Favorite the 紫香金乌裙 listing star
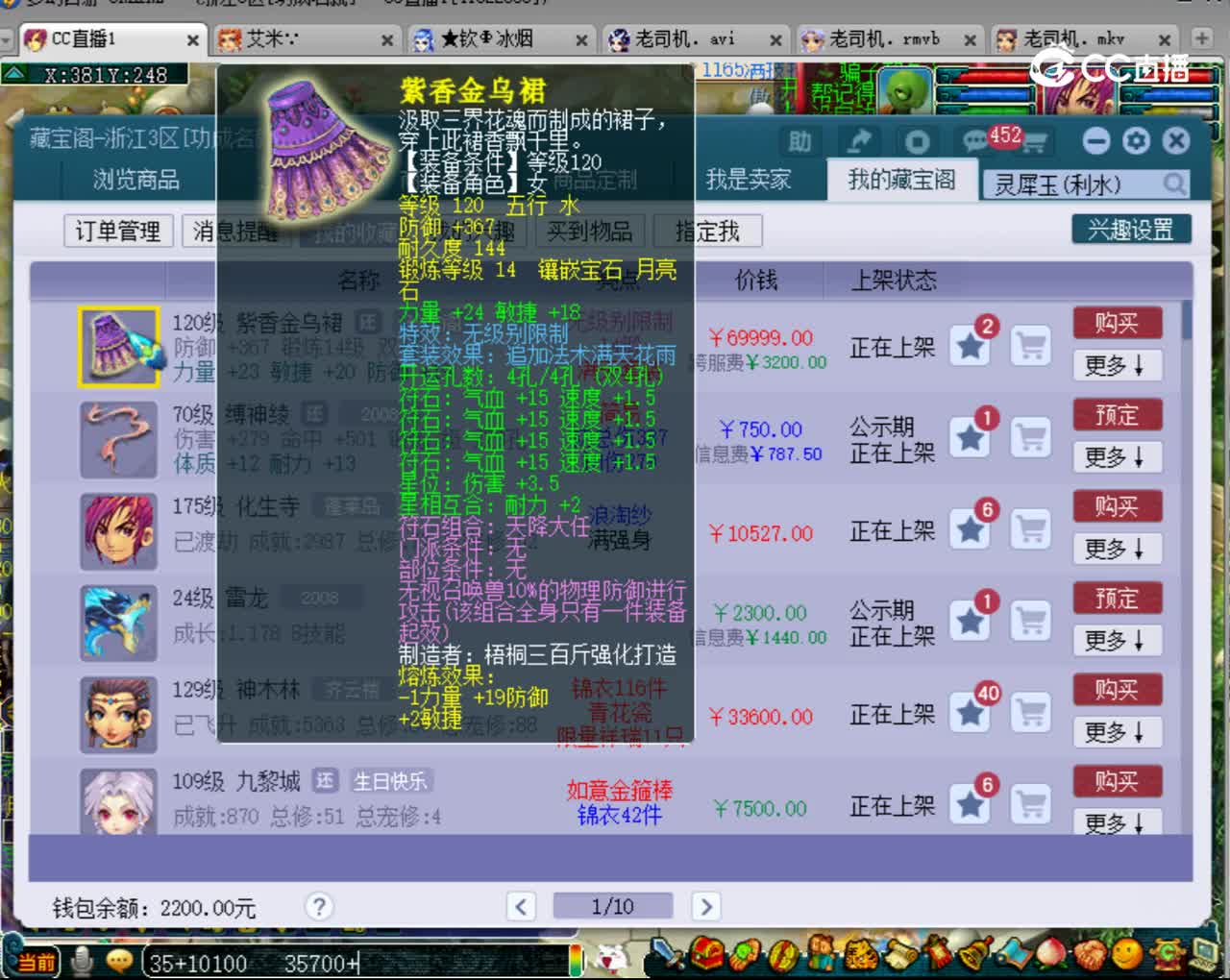This screenshot has width=1230, height=980. coord(971,345)
